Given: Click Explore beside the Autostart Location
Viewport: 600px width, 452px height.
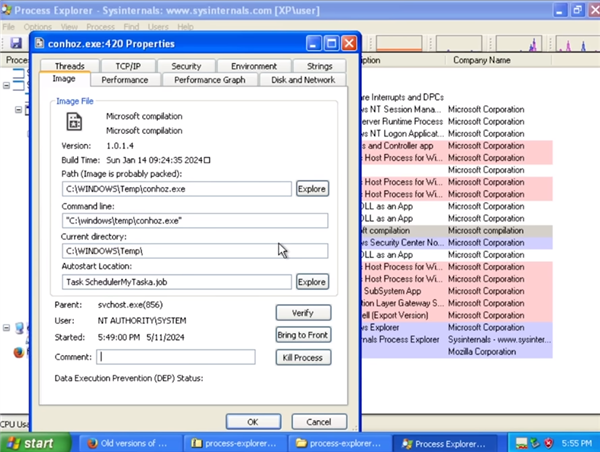Looking at the screenshot, I should pyautogui.click(x=312, y=282).
